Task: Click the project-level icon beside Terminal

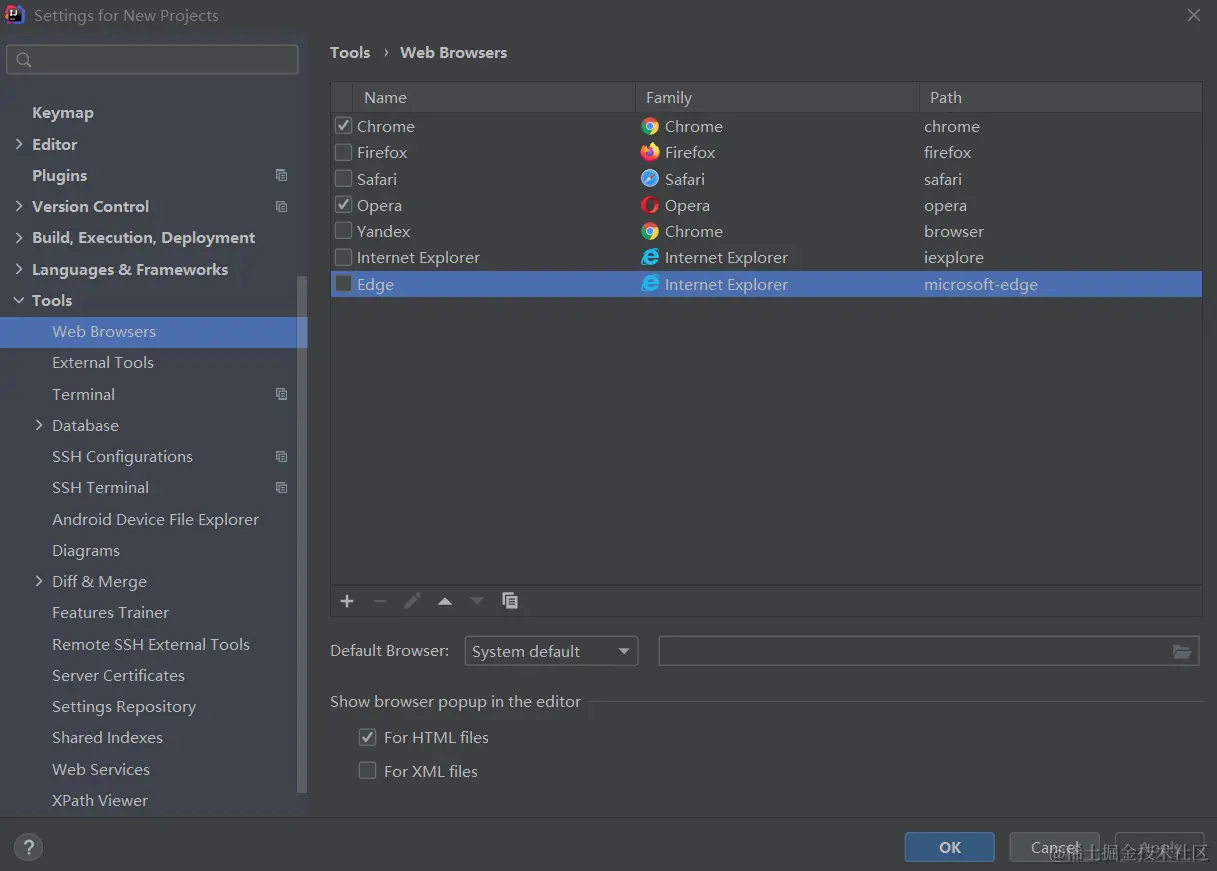Action: pos(281,394)
